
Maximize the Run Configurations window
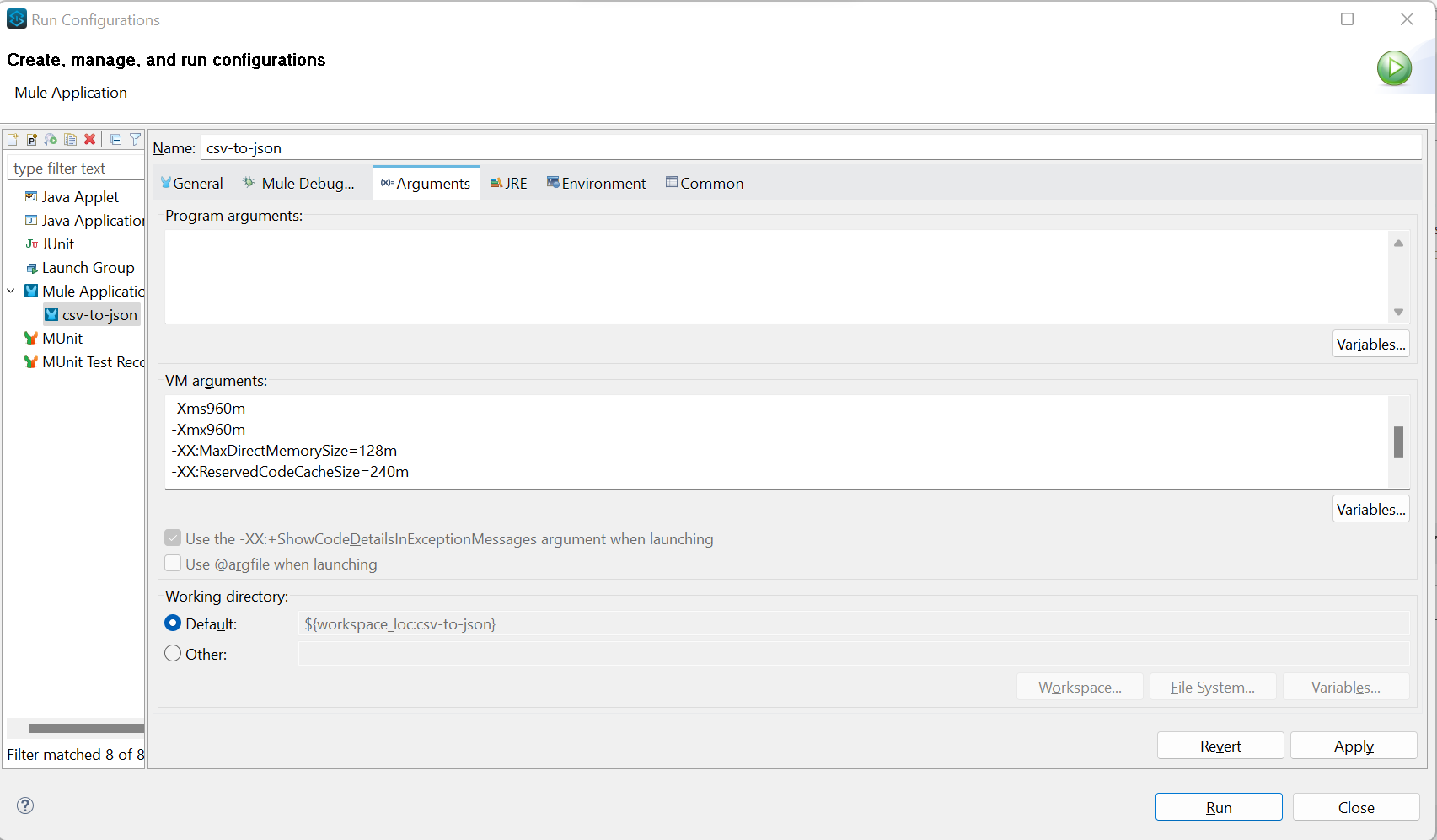[1347, 19]
